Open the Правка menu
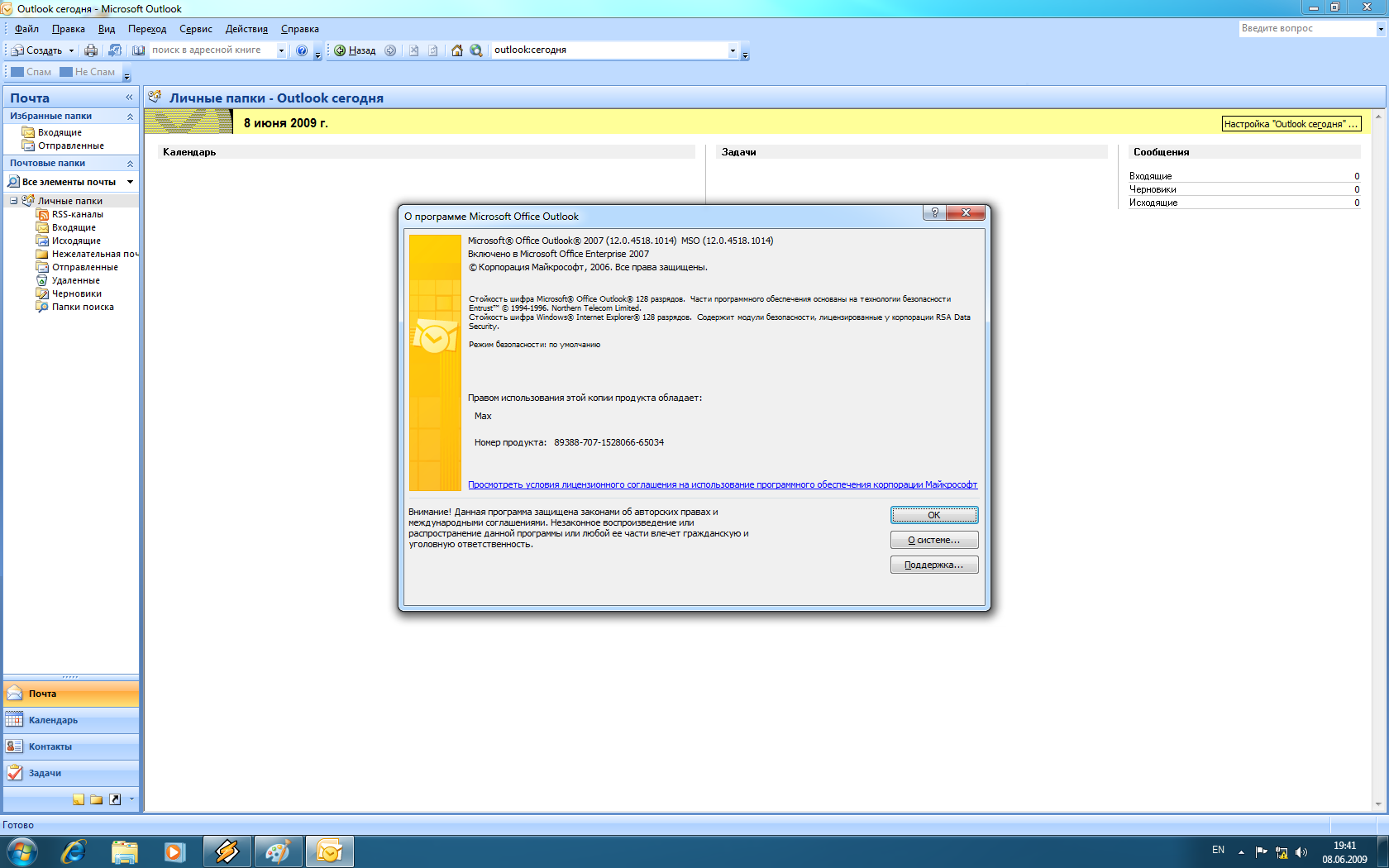Image resolution: width=1389 pixels, height=868 pixels. (x=69, y=29)
